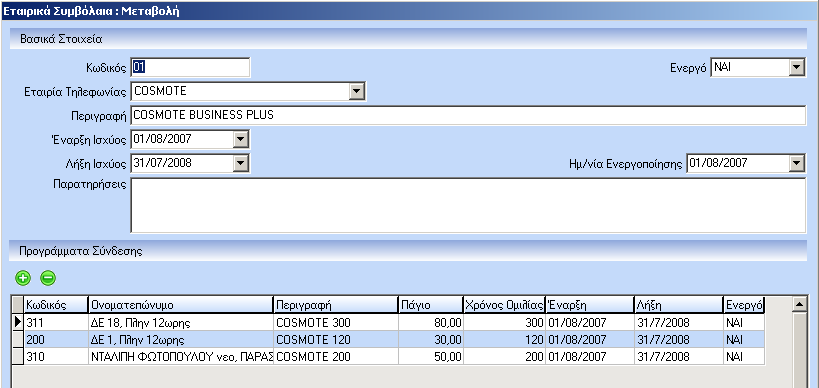Open the Ημ/νία Ενεργοποίησης date dropdown

(796, 163)
